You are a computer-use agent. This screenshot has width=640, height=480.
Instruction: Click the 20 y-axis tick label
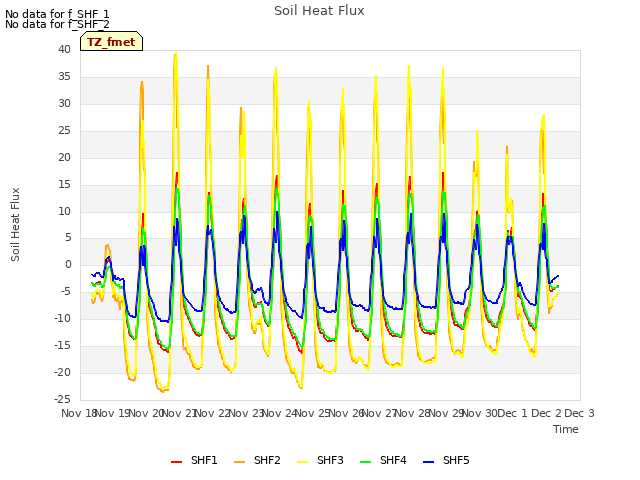coord(64,157)
